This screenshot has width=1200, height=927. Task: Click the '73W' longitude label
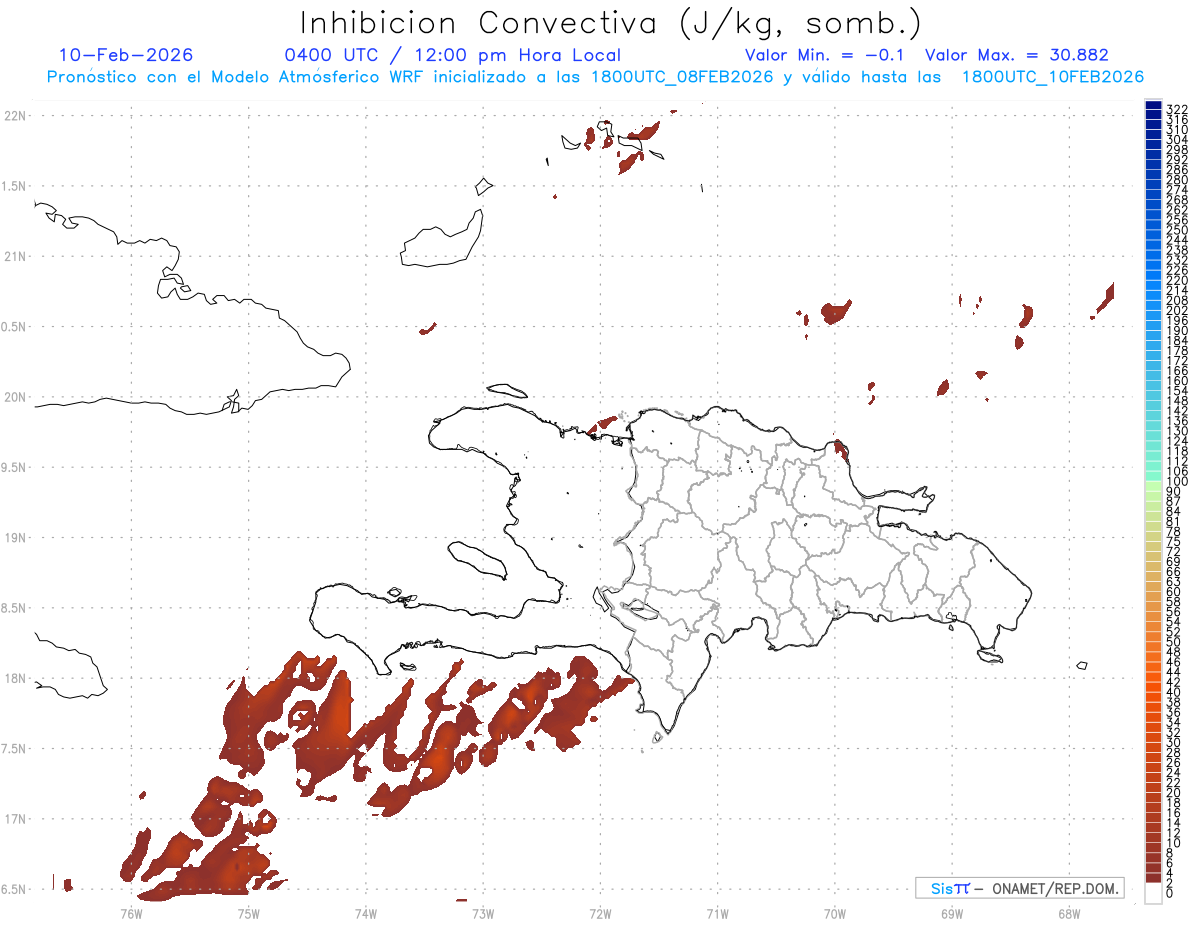483,913
